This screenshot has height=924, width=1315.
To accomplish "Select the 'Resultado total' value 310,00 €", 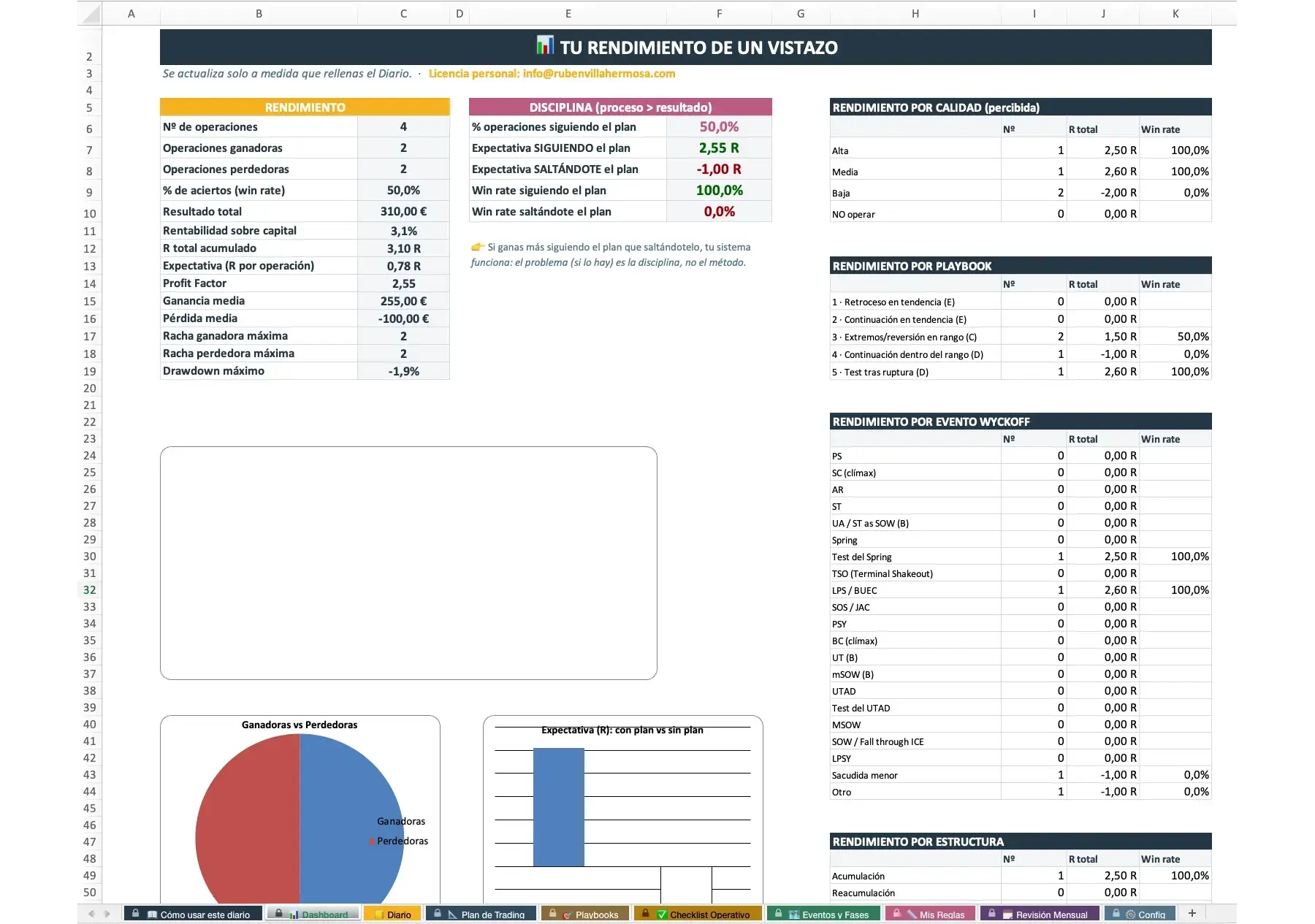I will point(403,211).
